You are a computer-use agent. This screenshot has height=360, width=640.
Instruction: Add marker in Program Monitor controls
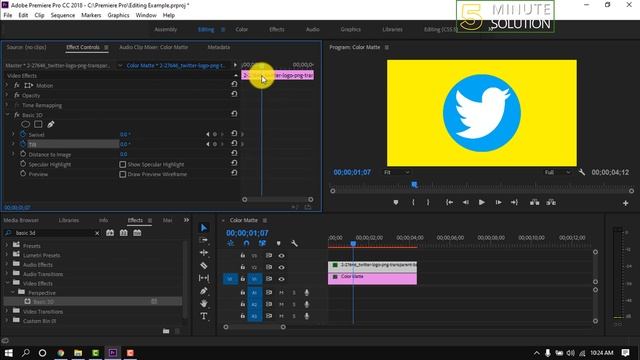pos(396,202)
